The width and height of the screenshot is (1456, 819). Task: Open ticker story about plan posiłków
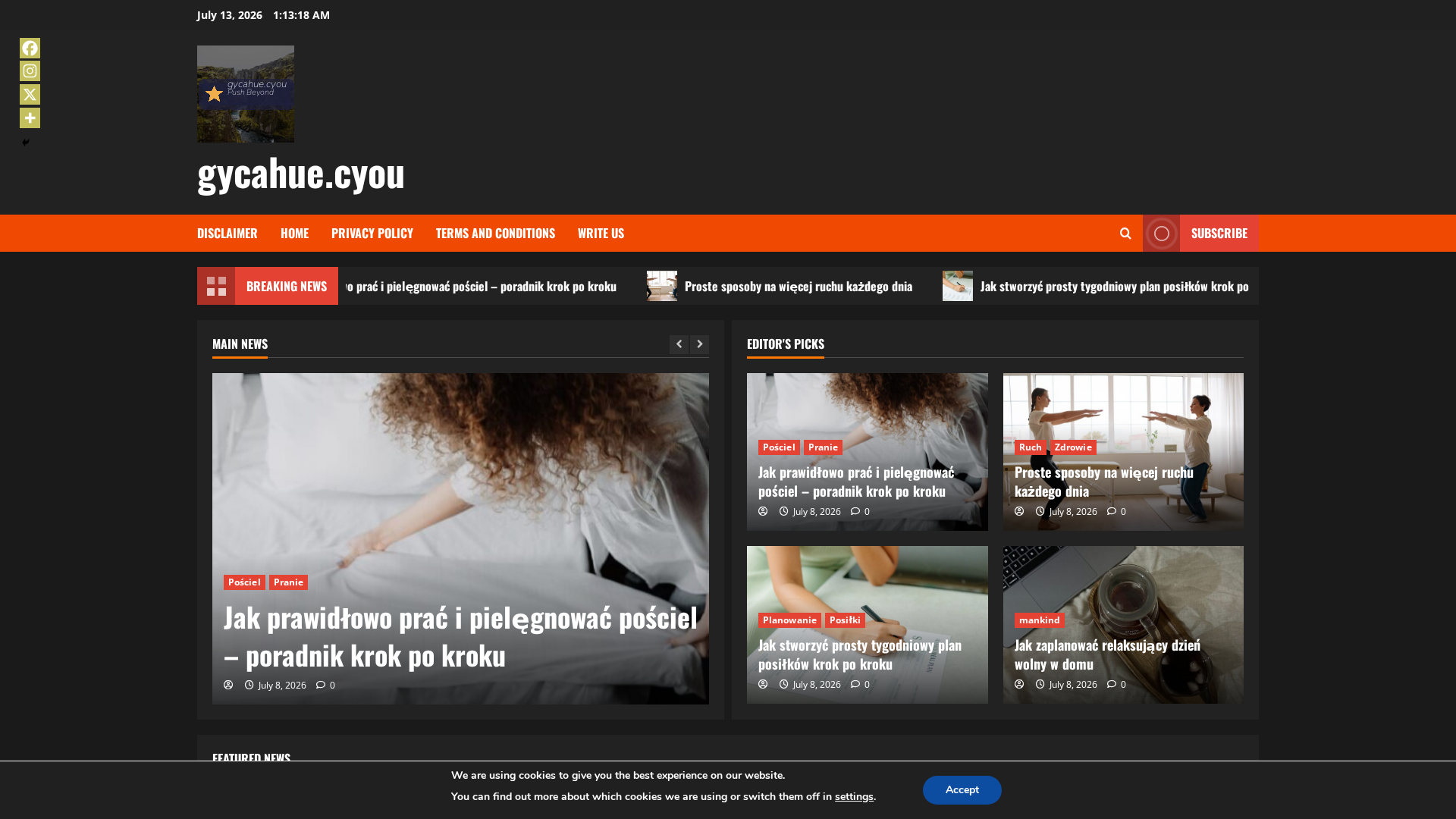[x=1114, y=286]
